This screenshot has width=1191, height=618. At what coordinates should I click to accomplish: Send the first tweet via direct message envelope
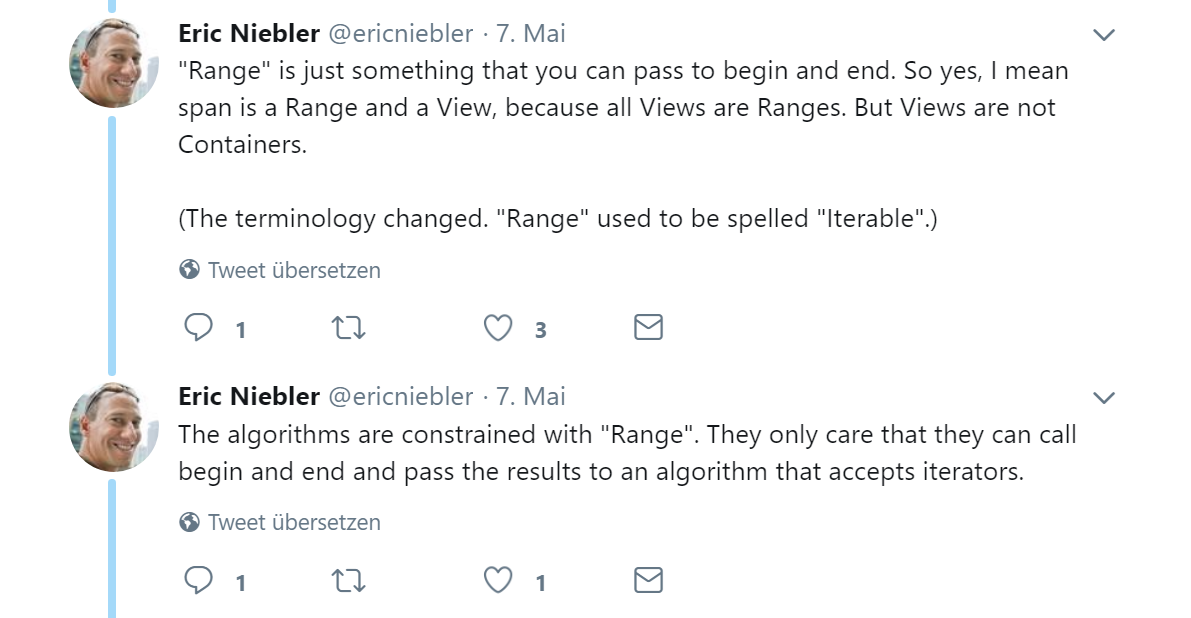pos(648,327)
